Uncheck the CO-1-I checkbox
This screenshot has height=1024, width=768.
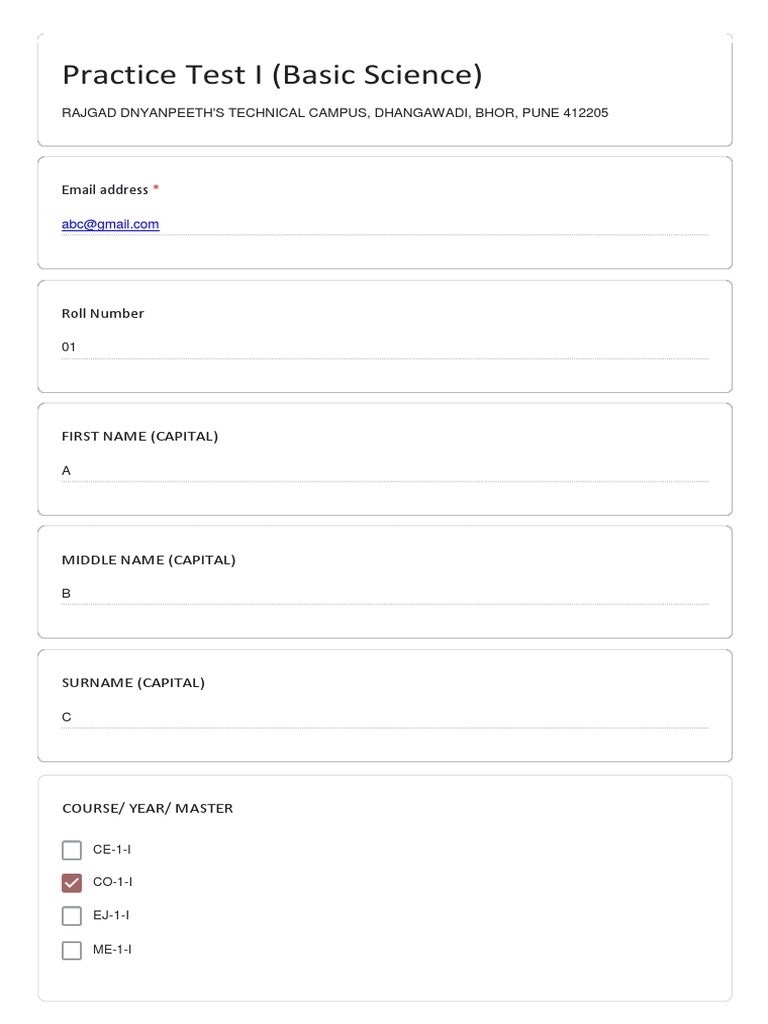tap(71, 883)
